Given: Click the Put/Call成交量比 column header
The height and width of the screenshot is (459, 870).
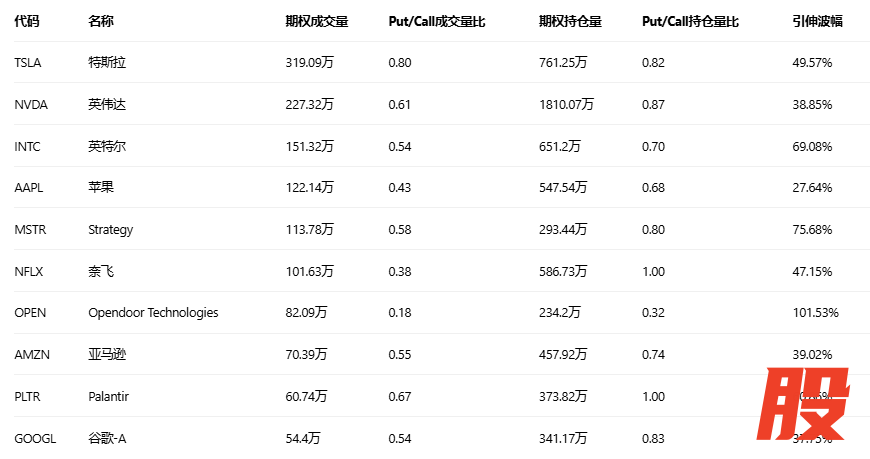Looking at the screenshot, I should [x=437, y=21].
